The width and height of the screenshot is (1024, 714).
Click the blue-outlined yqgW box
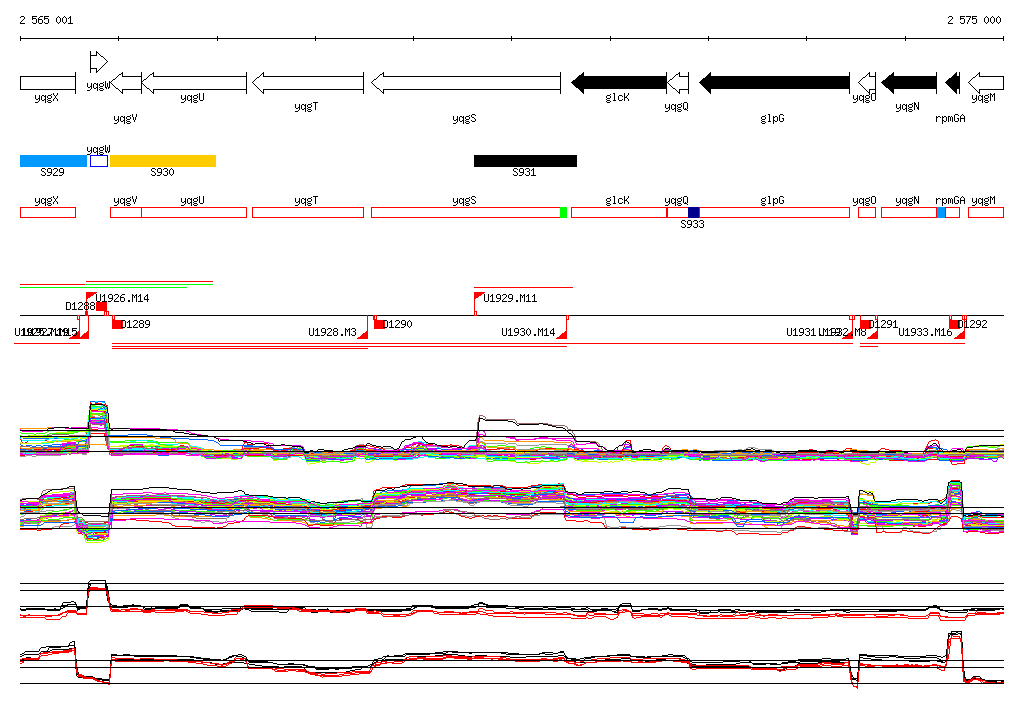coord(98,161)
